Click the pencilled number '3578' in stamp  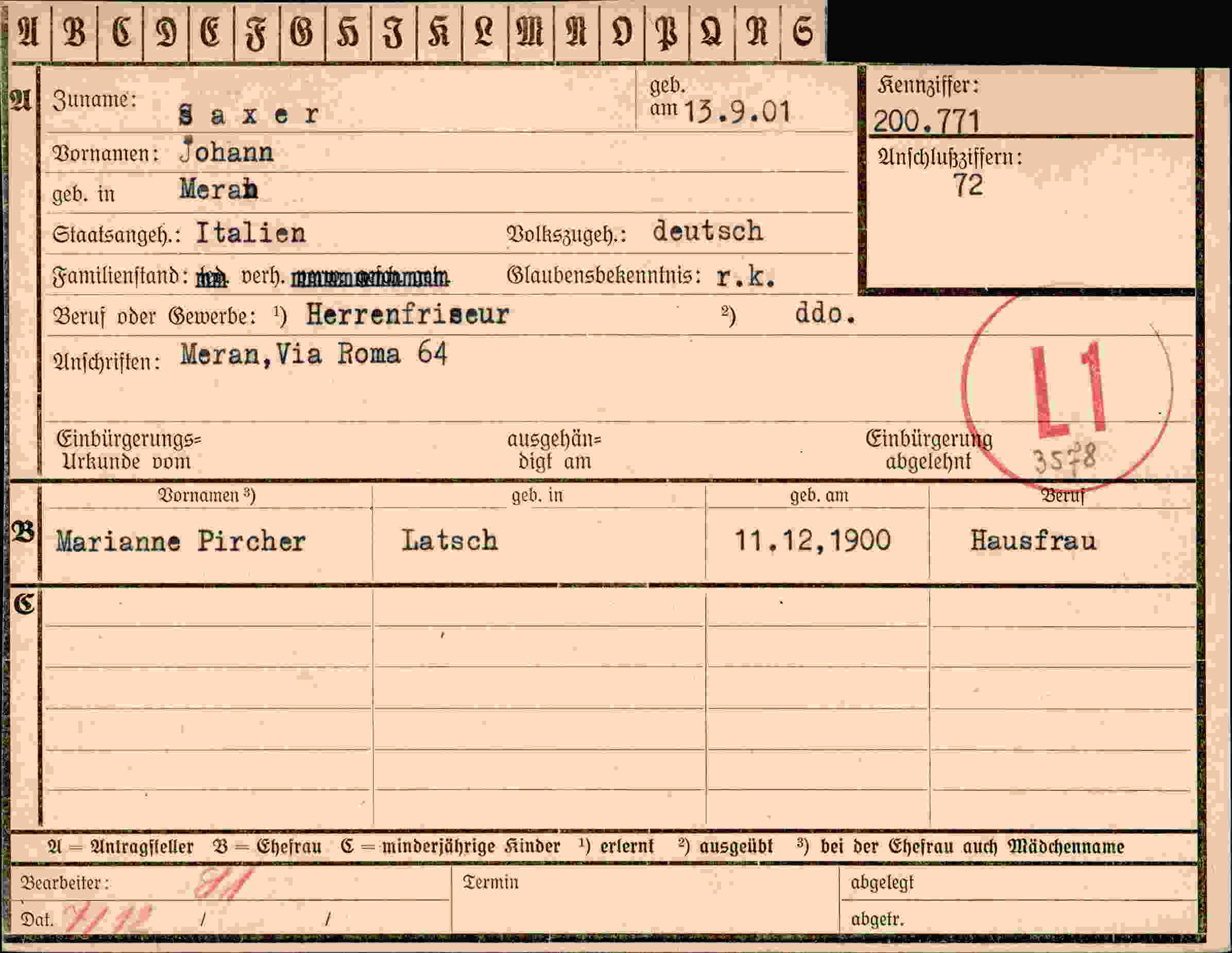coord(1065,458)
